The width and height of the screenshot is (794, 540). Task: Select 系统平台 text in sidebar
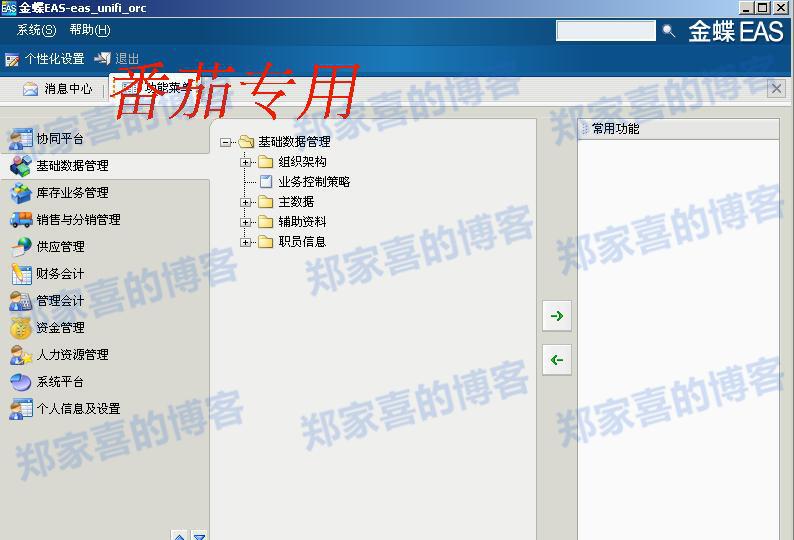[60, 382]
